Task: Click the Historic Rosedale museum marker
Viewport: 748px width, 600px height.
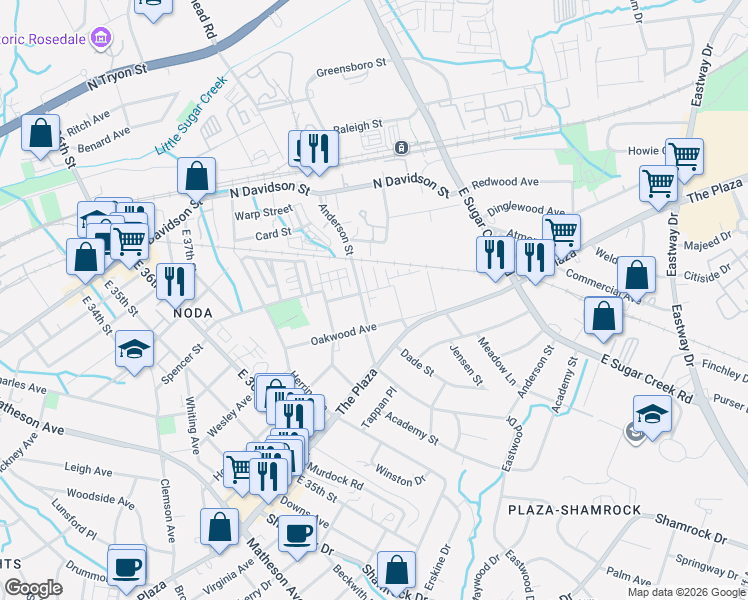Action: click(101, 38)
